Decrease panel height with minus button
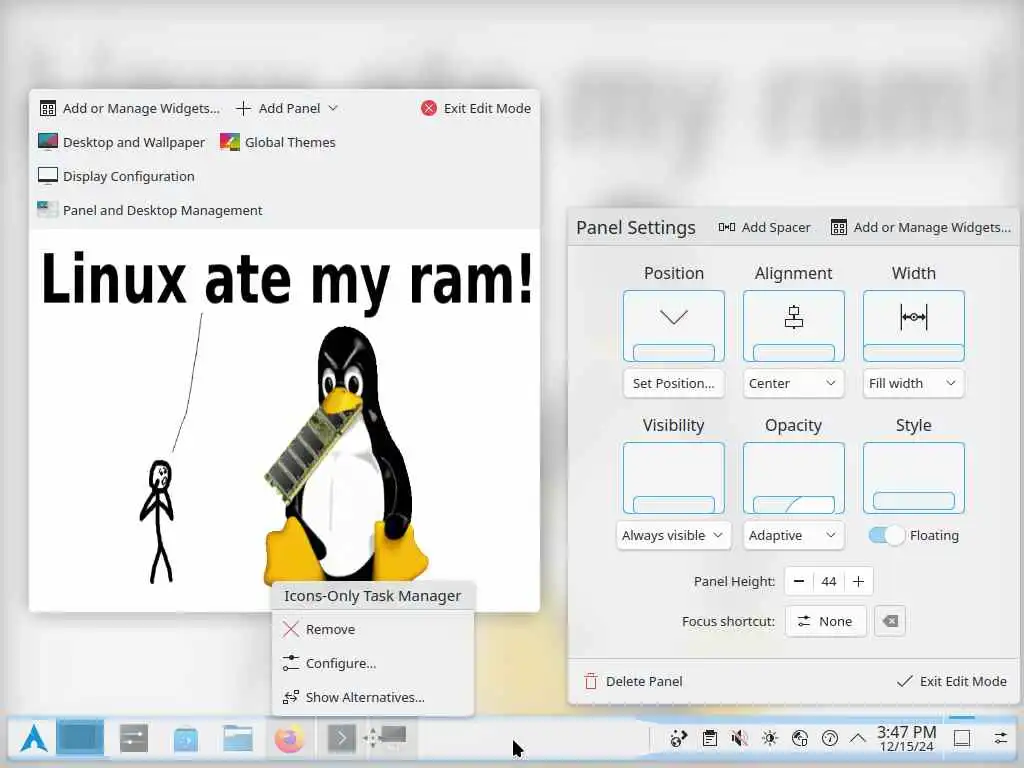Viewport: 1024px width, 768px height. pos(799,581)
